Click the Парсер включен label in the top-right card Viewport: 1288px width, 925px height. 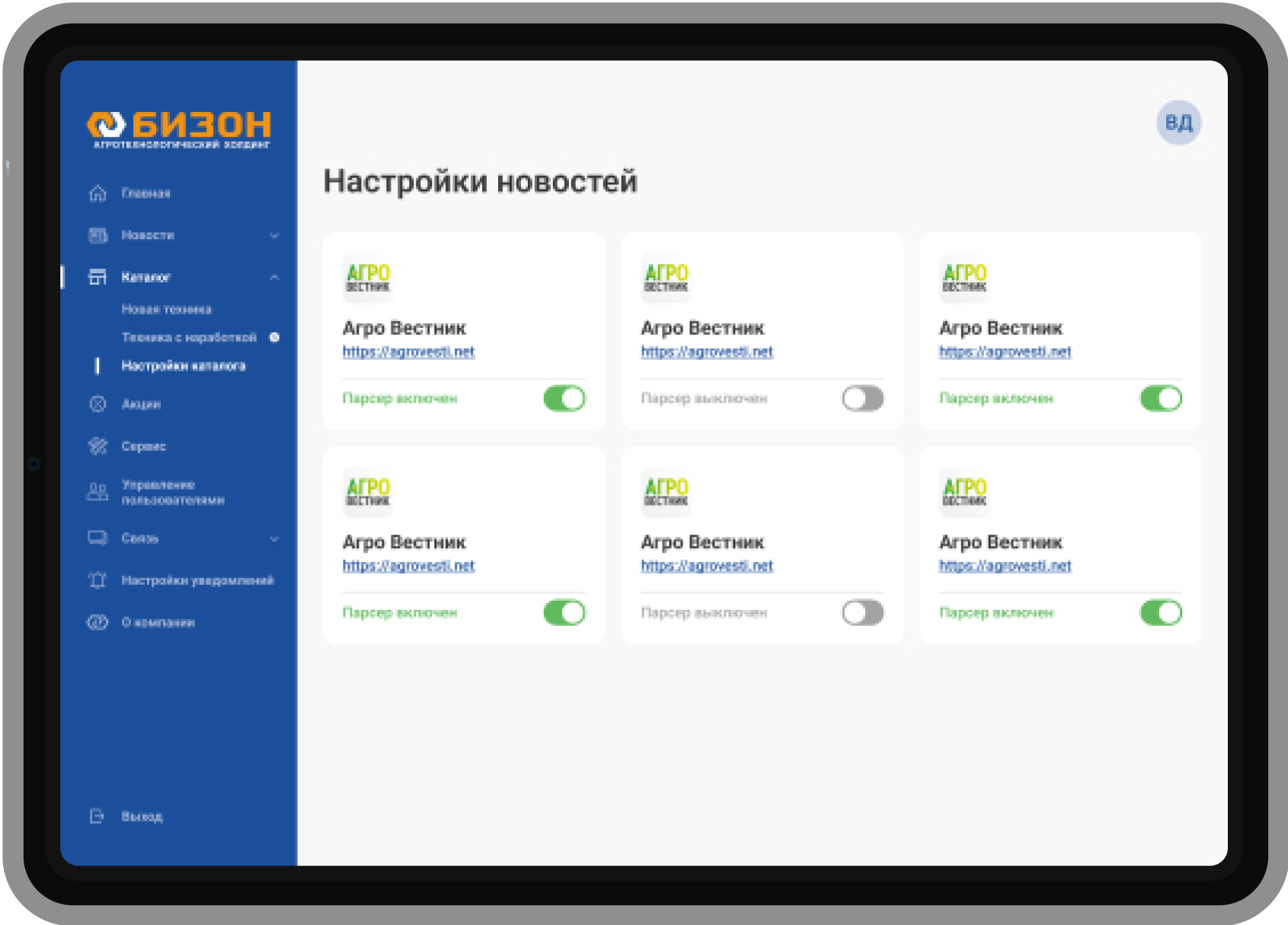pos(996,398)
